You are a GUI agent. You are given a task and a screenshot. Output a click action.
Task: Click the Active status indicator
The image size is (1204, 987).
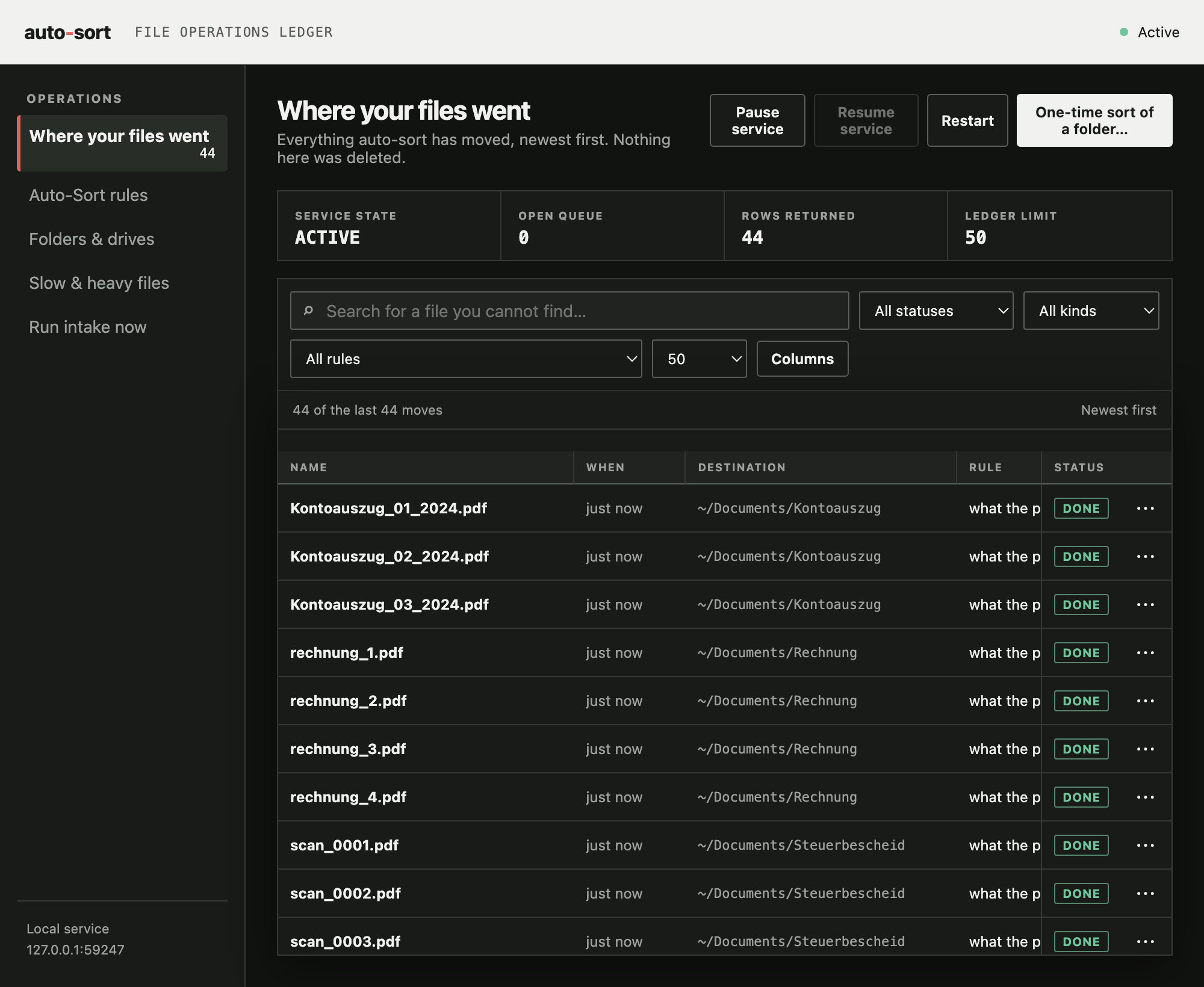(x=1149, y=32)
